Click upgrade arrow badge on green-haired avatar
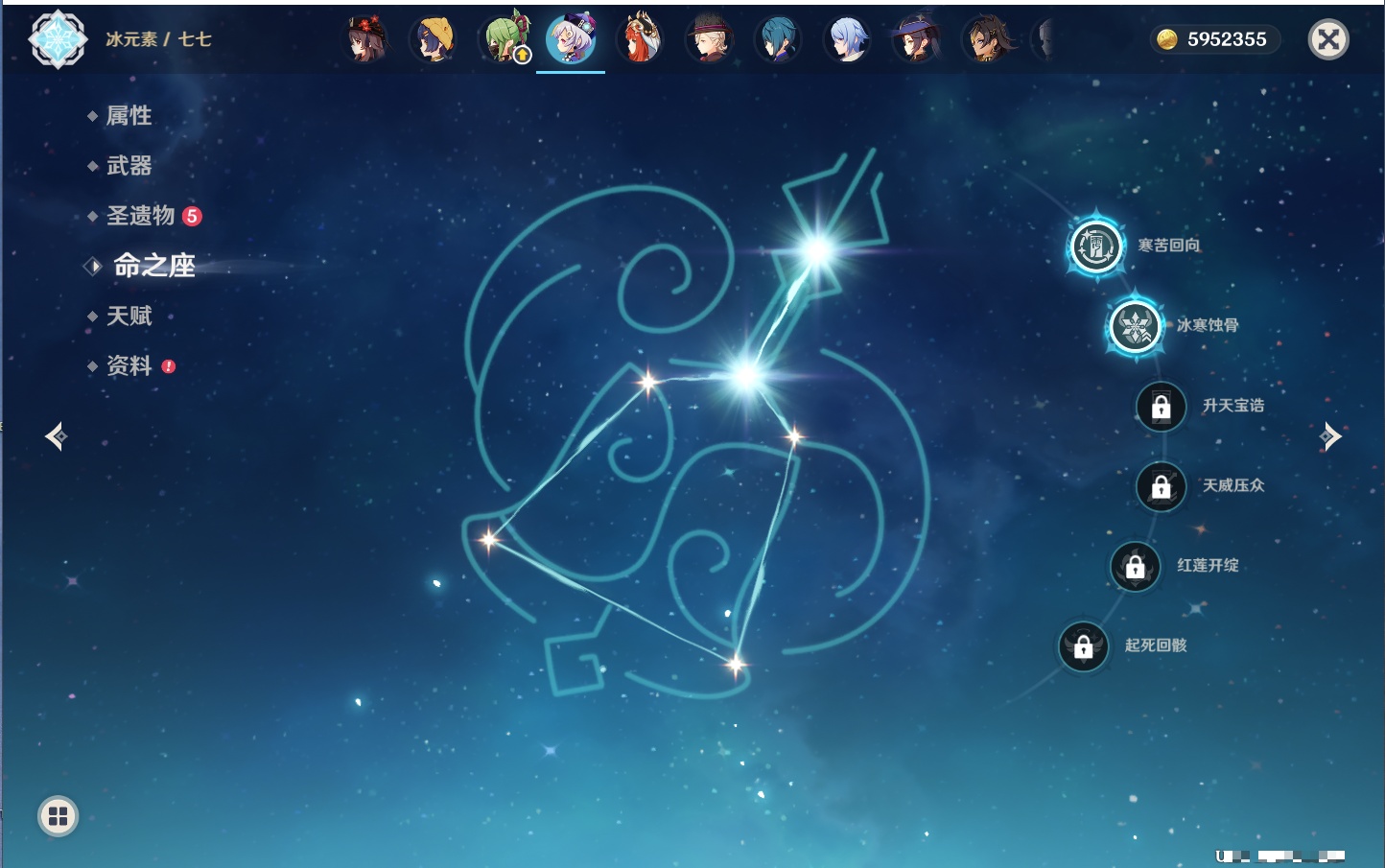Screen dimensions: 1385x868 [522, 56]
